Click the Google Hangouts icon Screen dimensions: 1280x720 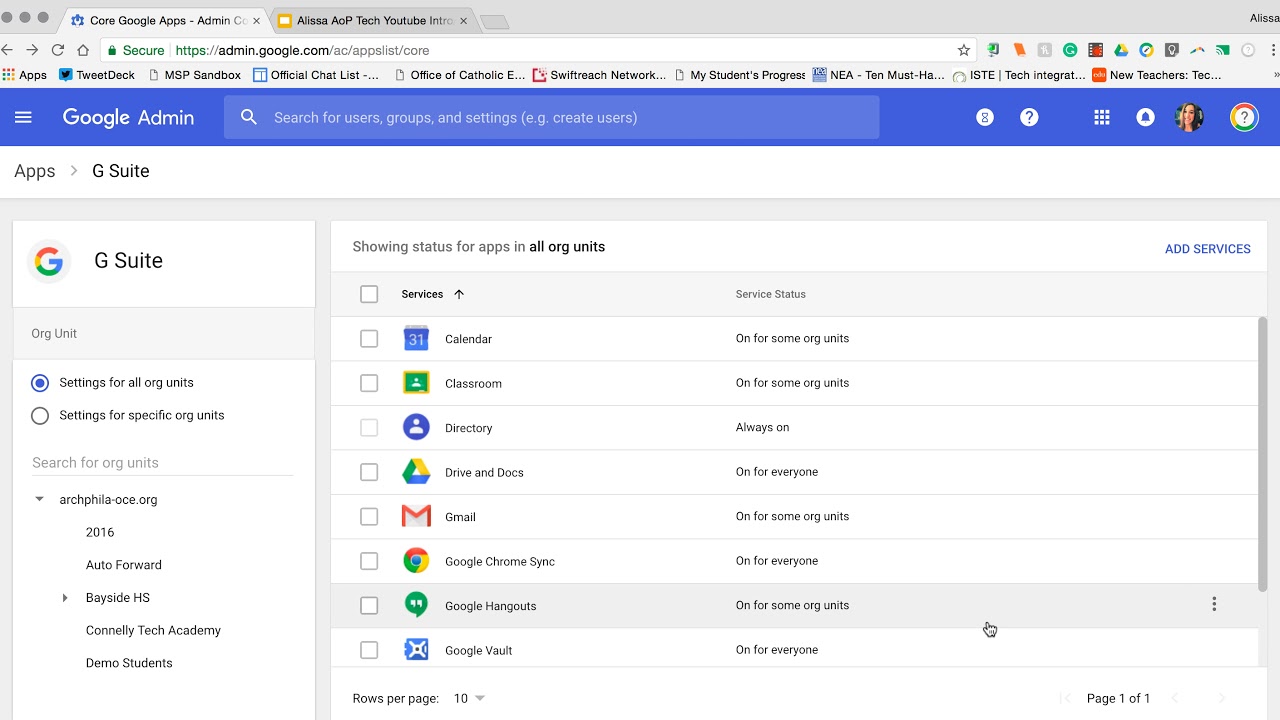pos(416,605)
